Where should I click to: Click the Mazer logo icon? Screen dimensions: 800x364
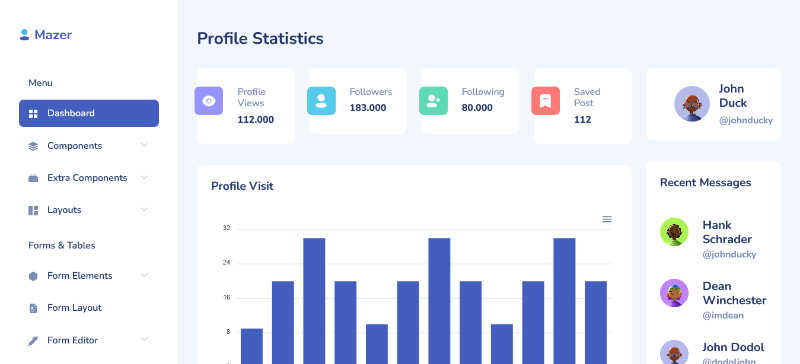24,35
